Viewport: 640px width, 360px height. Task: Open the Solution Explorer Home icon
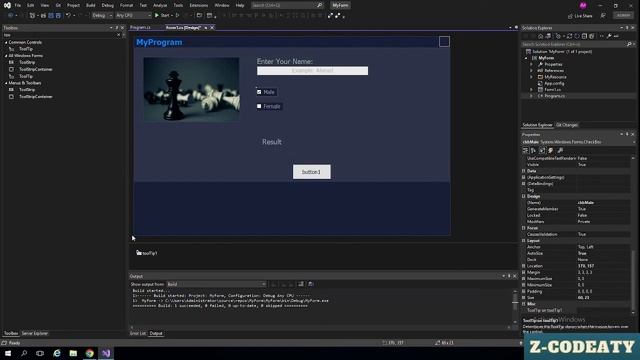(x=540, y=36)
